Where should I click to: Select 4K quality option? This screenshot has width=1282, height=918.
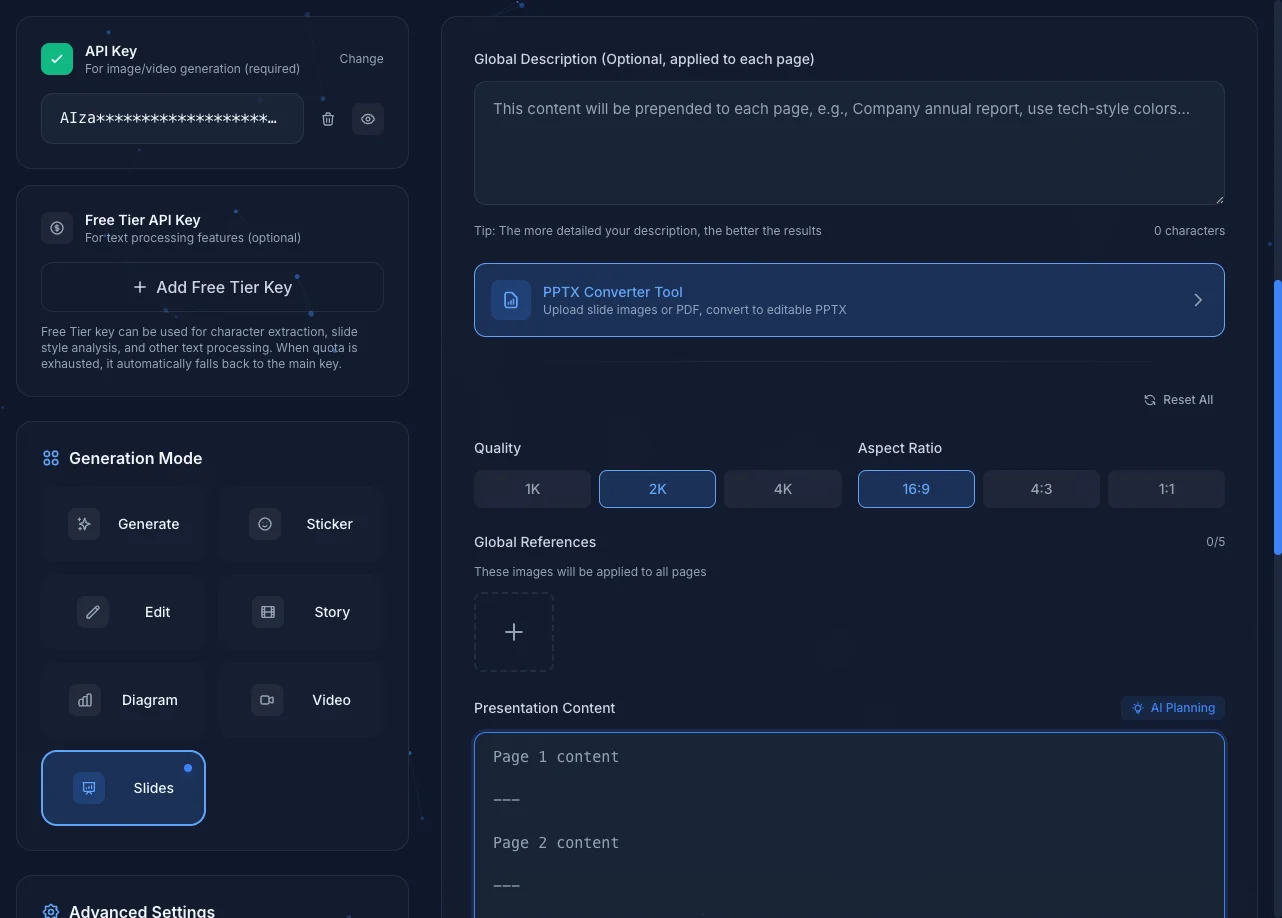point(782,488)
